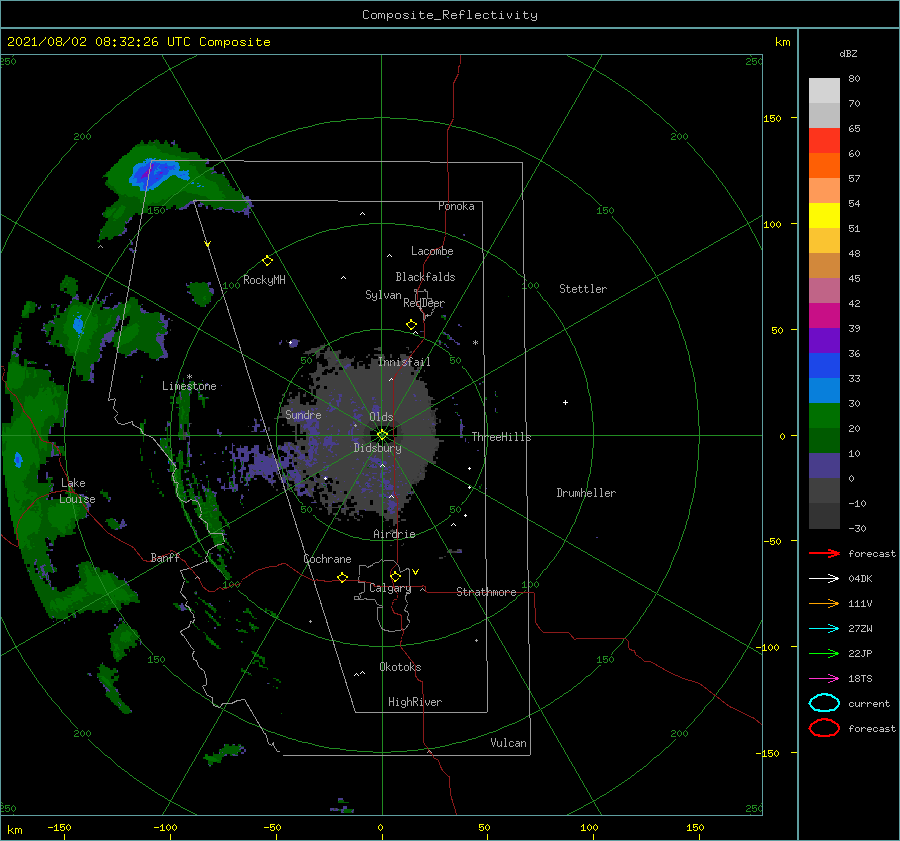
Task: Click the Stettler label
Action: coord(583,289)
